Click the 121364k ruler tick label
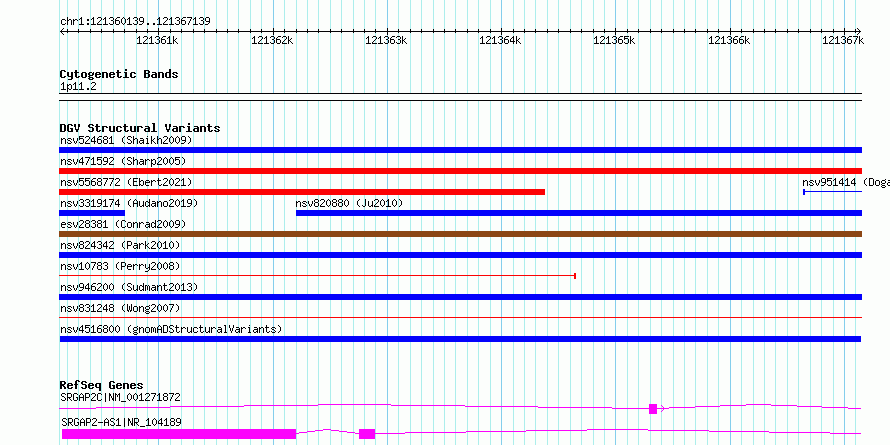This screenshot has width=890, height=445. [x=500, y=40]
